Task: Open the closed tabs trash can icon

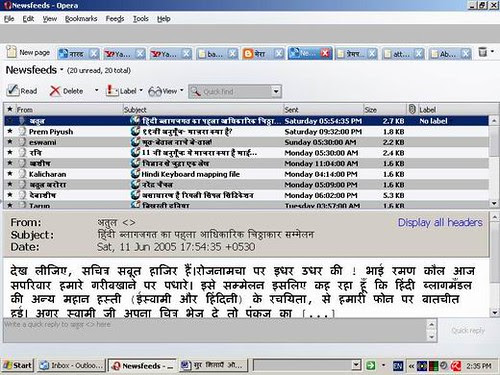Action: [x=482, y=52]
